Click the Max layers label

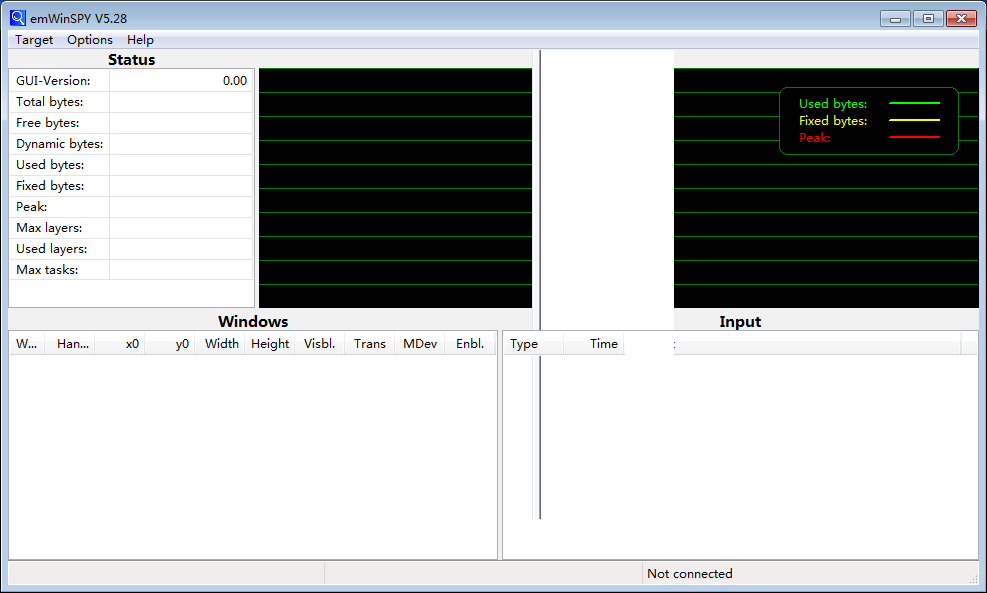pyautogui.click(x=49, y=228)
